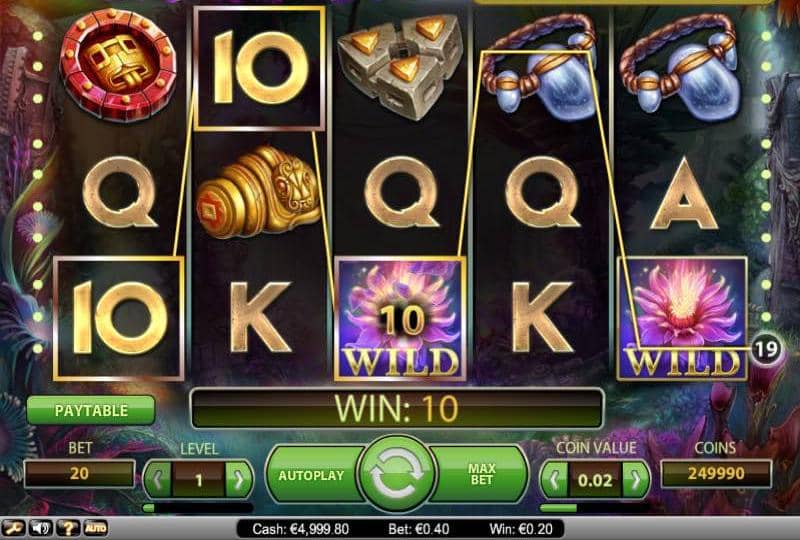Open the wrench settings icon
800x540 pixels.
[13, 528]
